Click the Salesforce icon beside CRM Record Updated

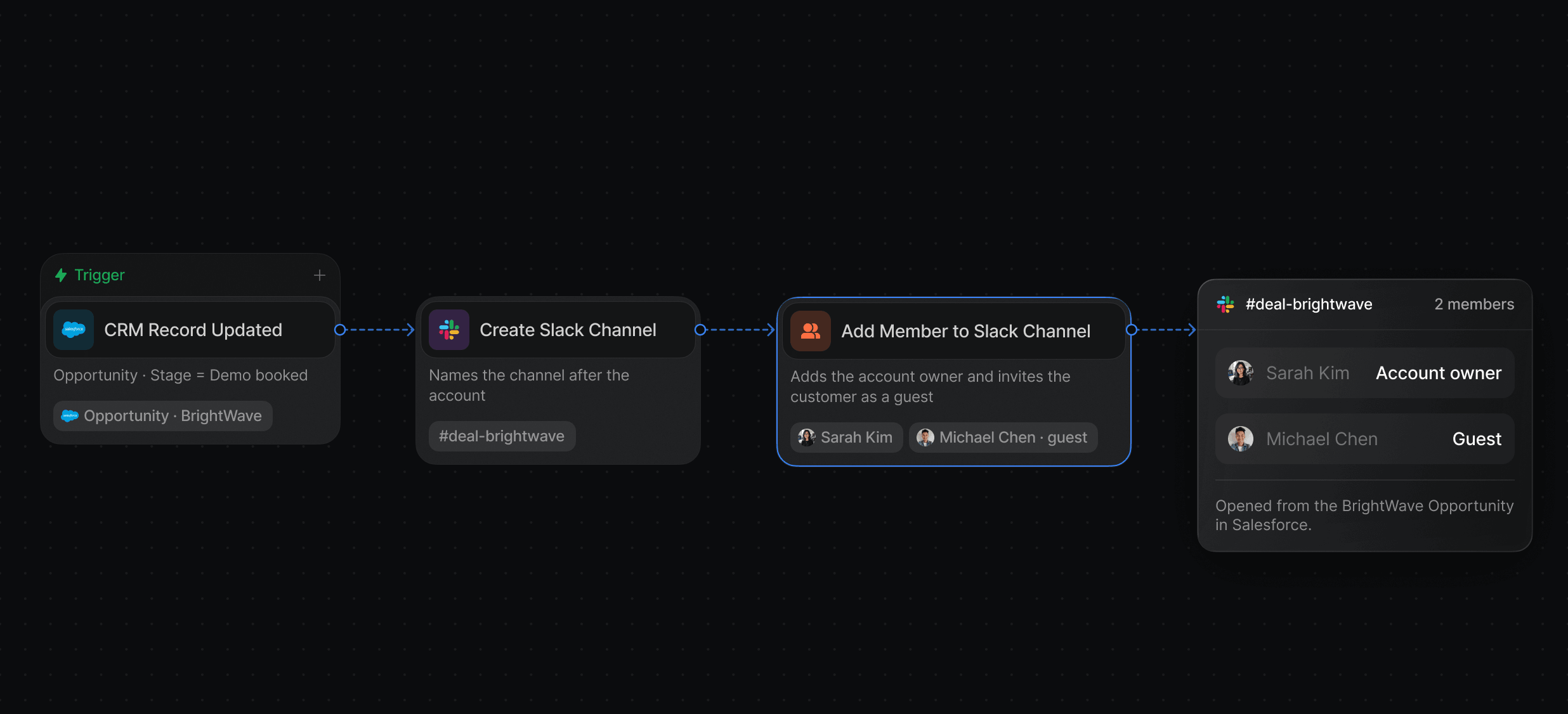[74, 330]
